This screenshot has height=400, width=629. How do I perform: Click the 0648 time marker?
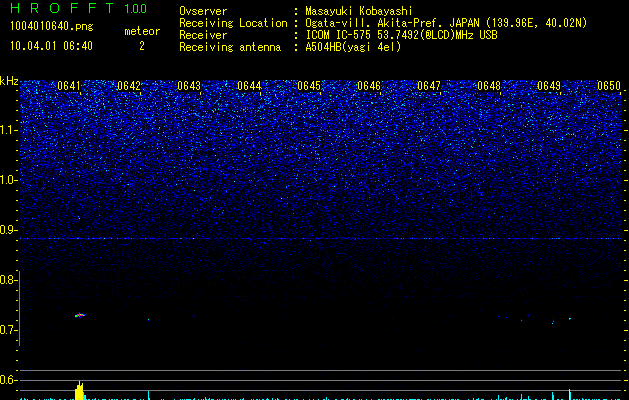[x=489, y=86]
